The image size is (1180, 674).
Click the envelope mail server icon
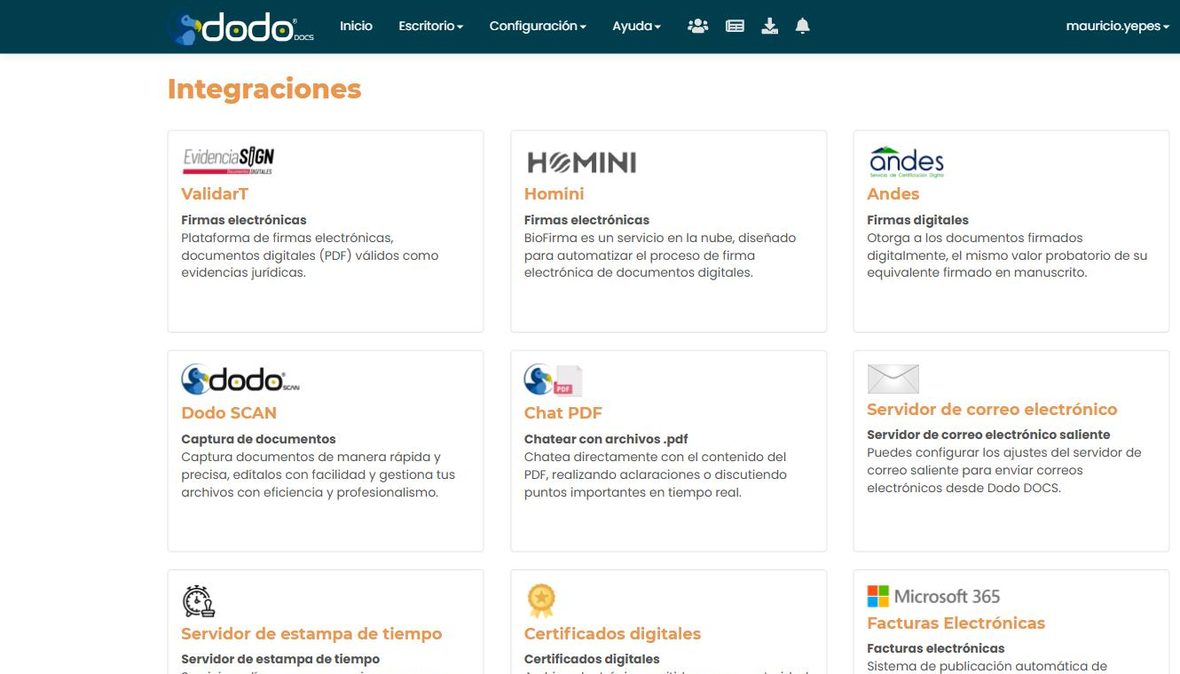(893, 379)
